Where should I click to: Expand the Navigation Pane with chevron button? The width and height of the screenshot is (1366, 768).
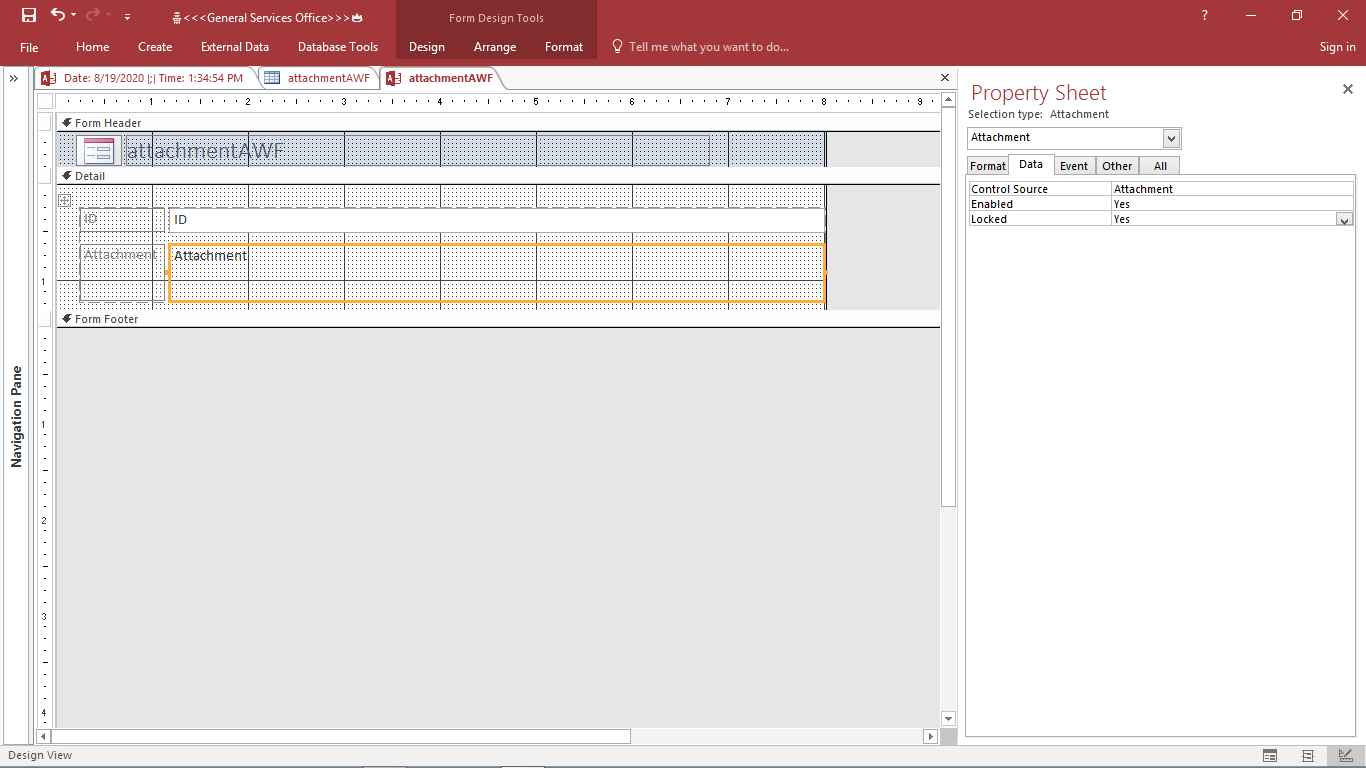(14, 78)
